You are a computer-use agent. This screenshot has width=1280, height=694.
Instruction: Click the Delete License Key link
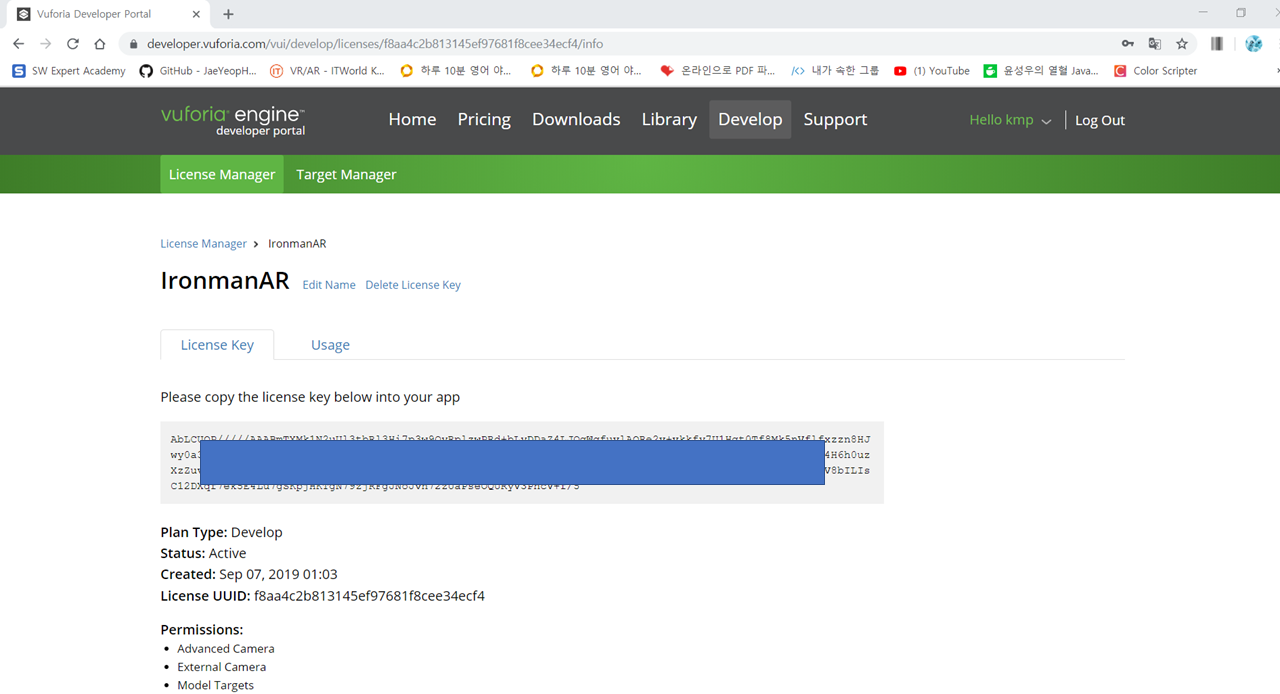[x=413, y=285]
